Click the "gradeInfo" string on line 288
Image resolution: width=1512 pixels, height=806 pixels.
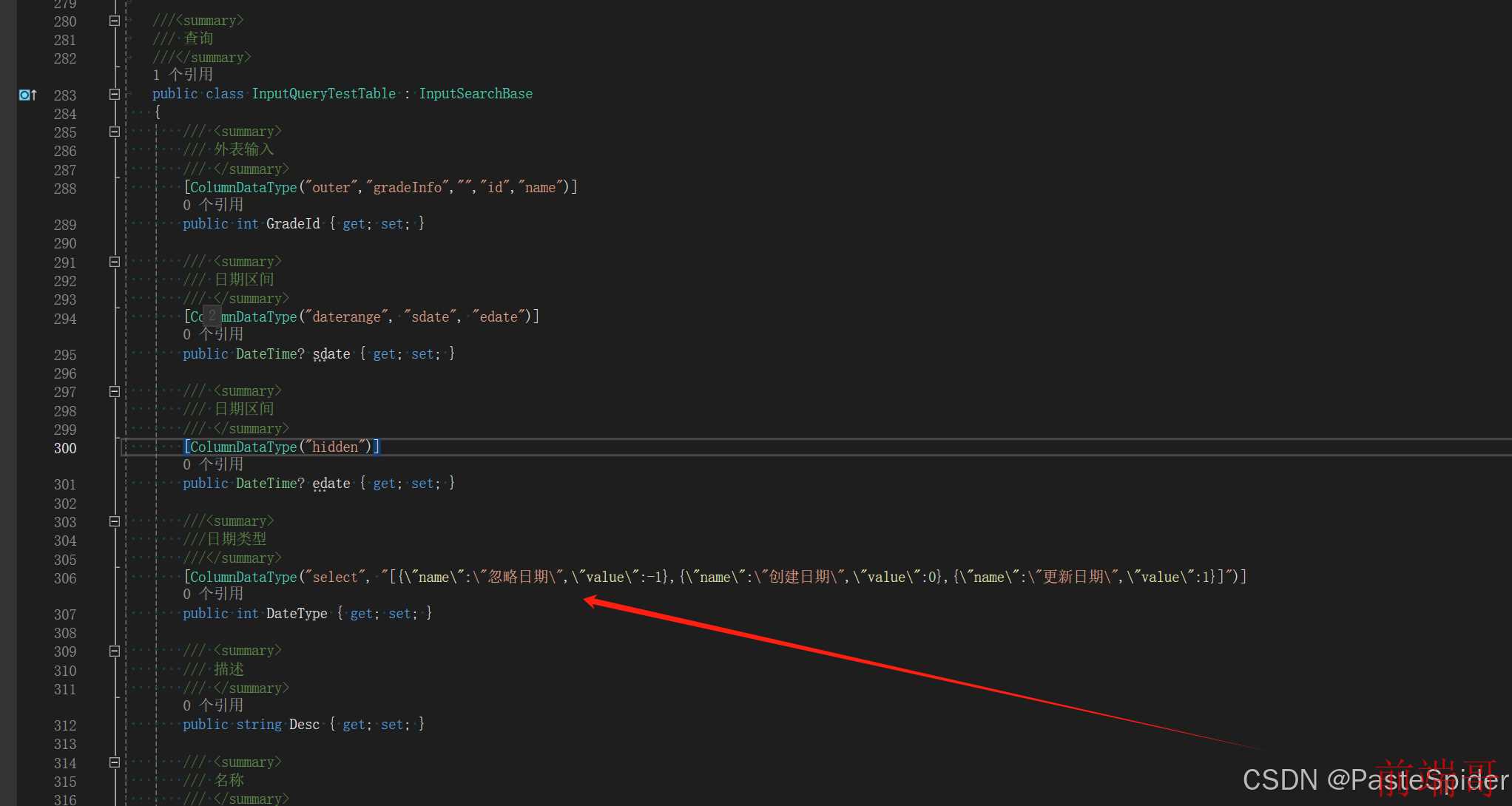point(408,188)
